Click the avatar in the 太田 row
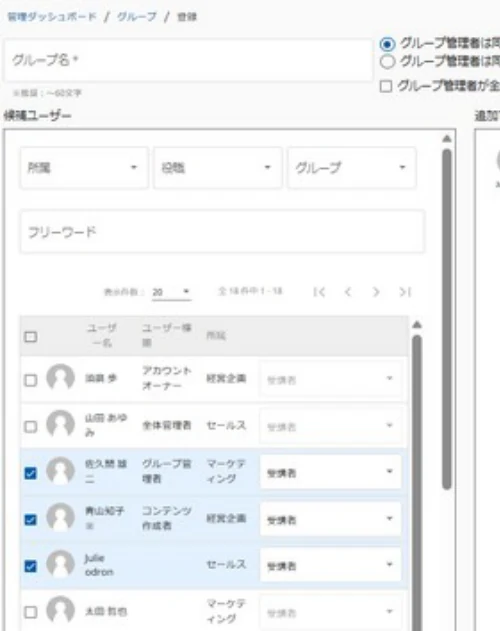Image resolution: width=500 pixels, height=631 pixels. coord(60,611)
